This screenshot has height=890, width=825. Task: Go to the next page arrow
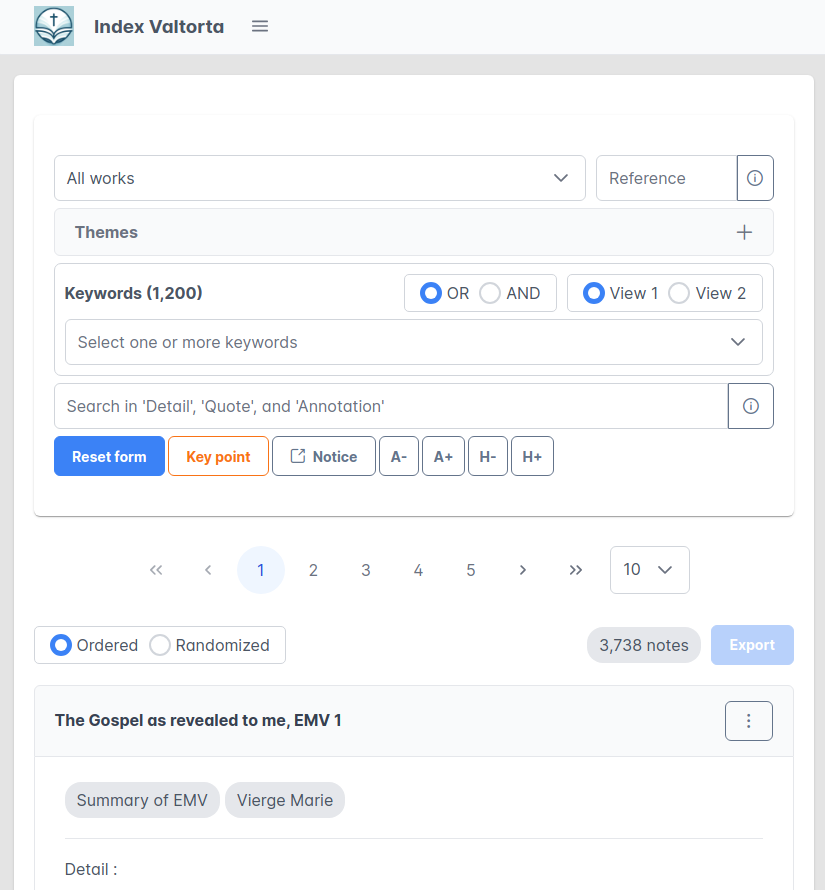click(523, 570)
